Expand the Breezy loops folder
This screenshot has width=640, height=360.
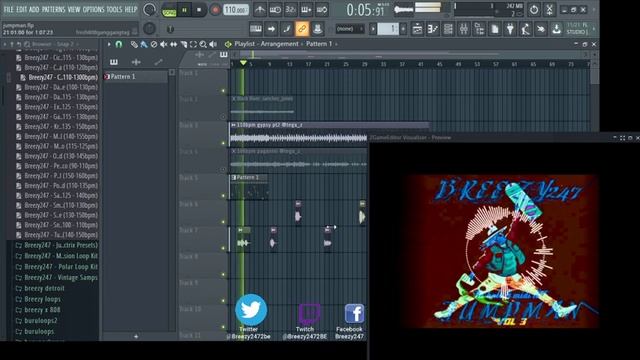coord(38,299)
